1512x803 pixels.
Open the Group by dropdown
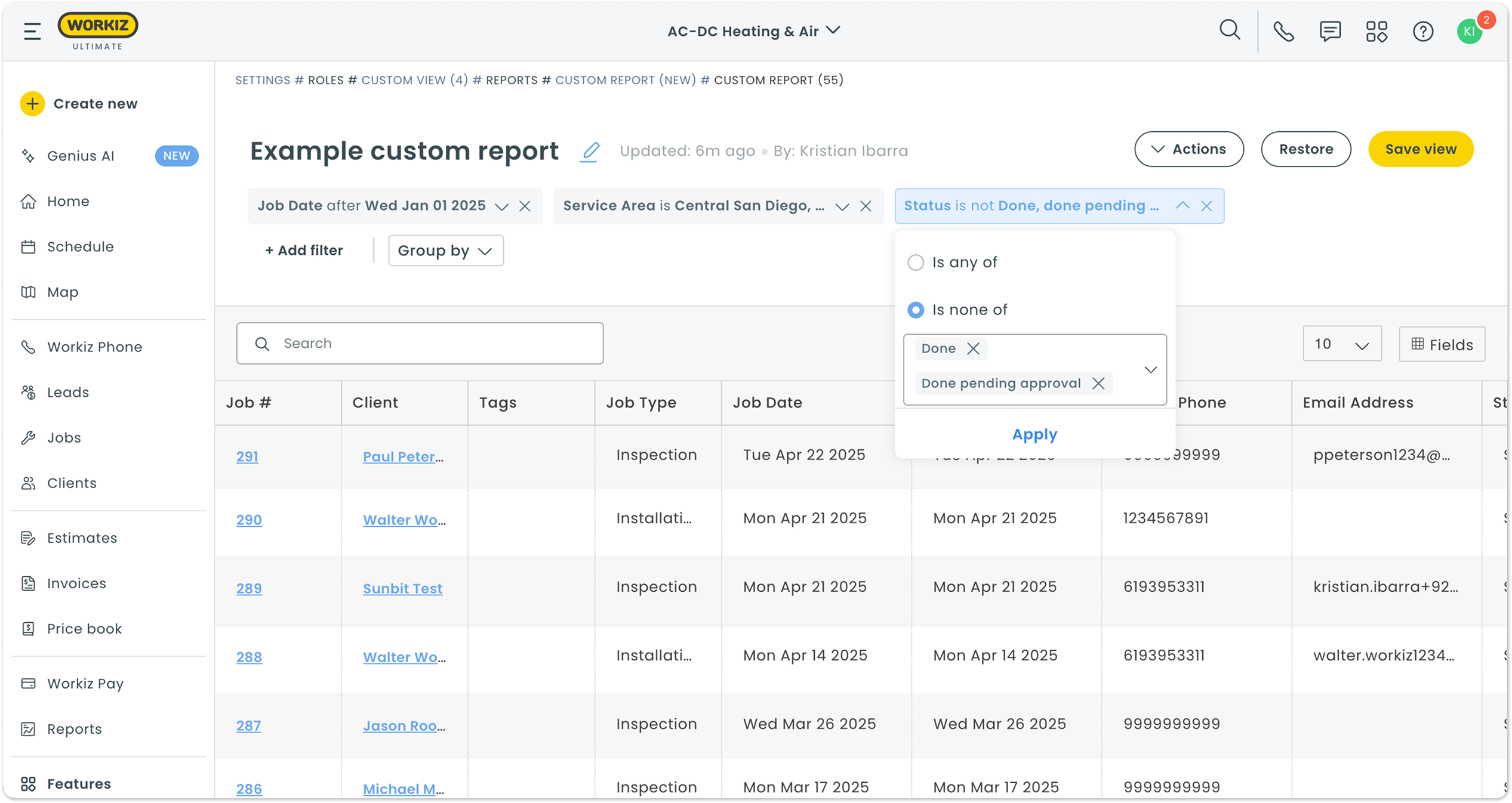pyautogui.click(x=446, y=251)
